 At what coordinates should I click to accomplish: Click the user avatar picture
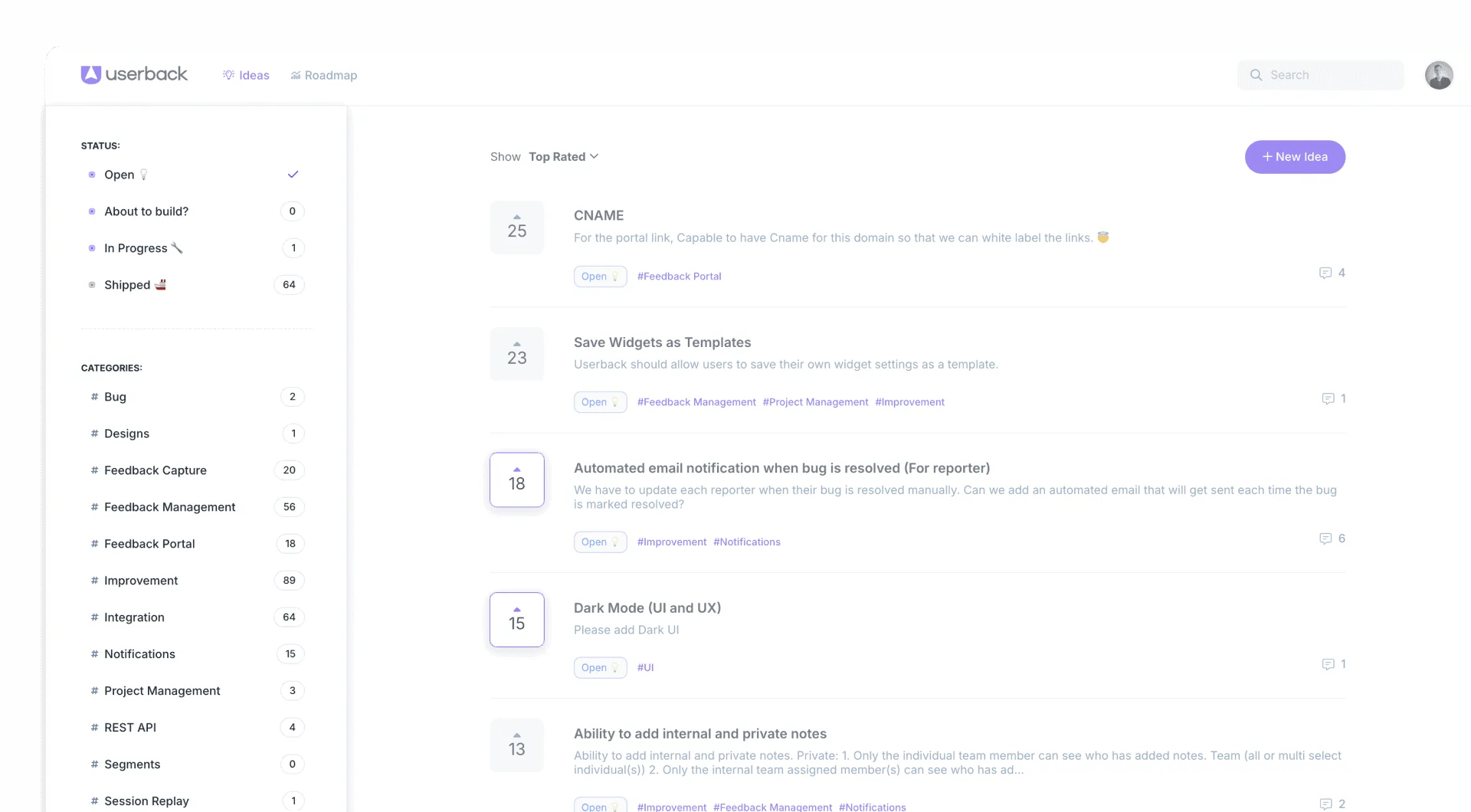1440,75
